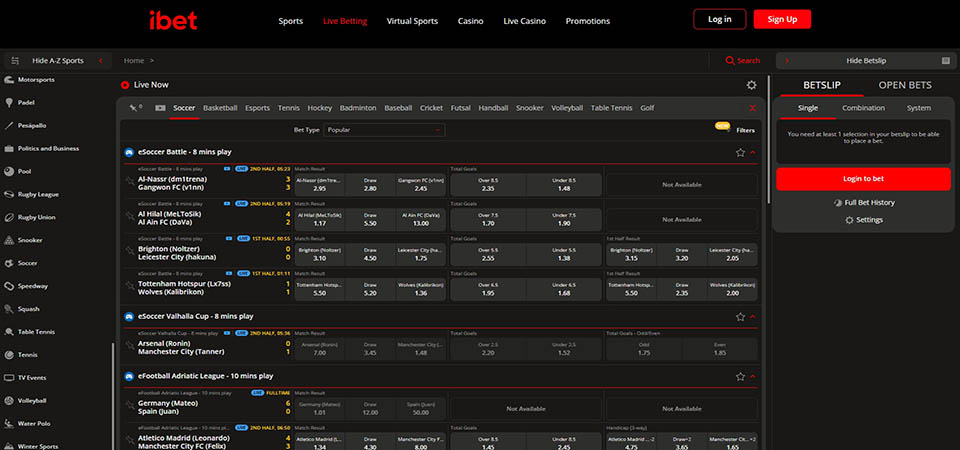Viewport: 960px width, 450px height.
Task: Select Over 7.5 goals at 1.70
Action: [x=488, y=219]
